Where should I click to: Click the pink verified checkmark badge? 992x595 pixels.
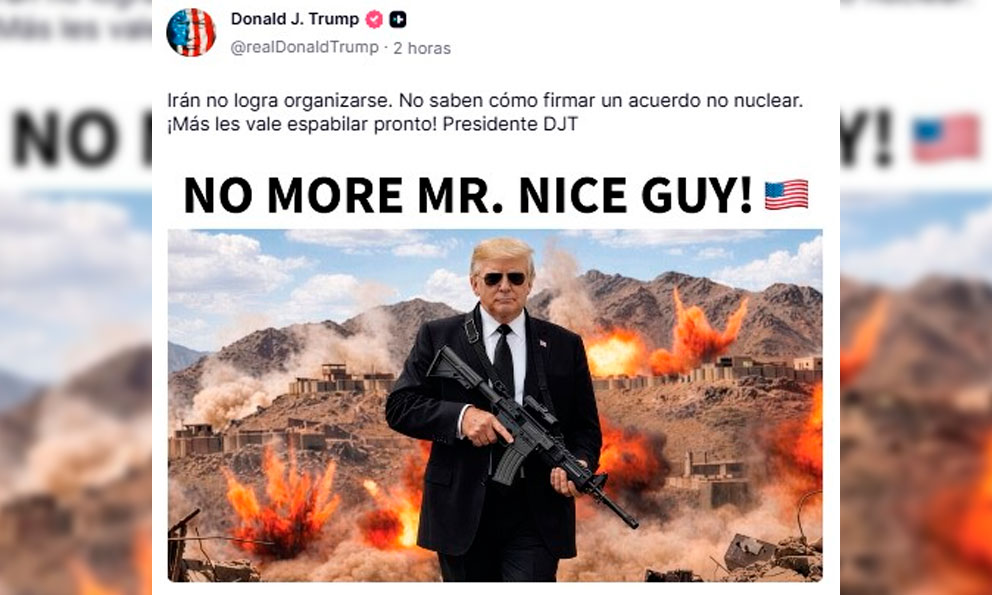pyautogui.click(x=375, y=20)
